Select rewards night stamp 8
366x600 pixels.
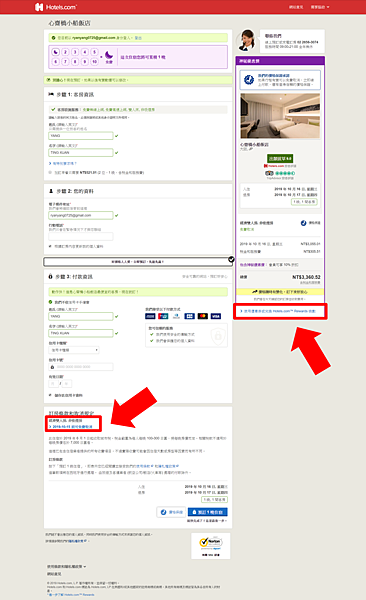tap(75, 62)
